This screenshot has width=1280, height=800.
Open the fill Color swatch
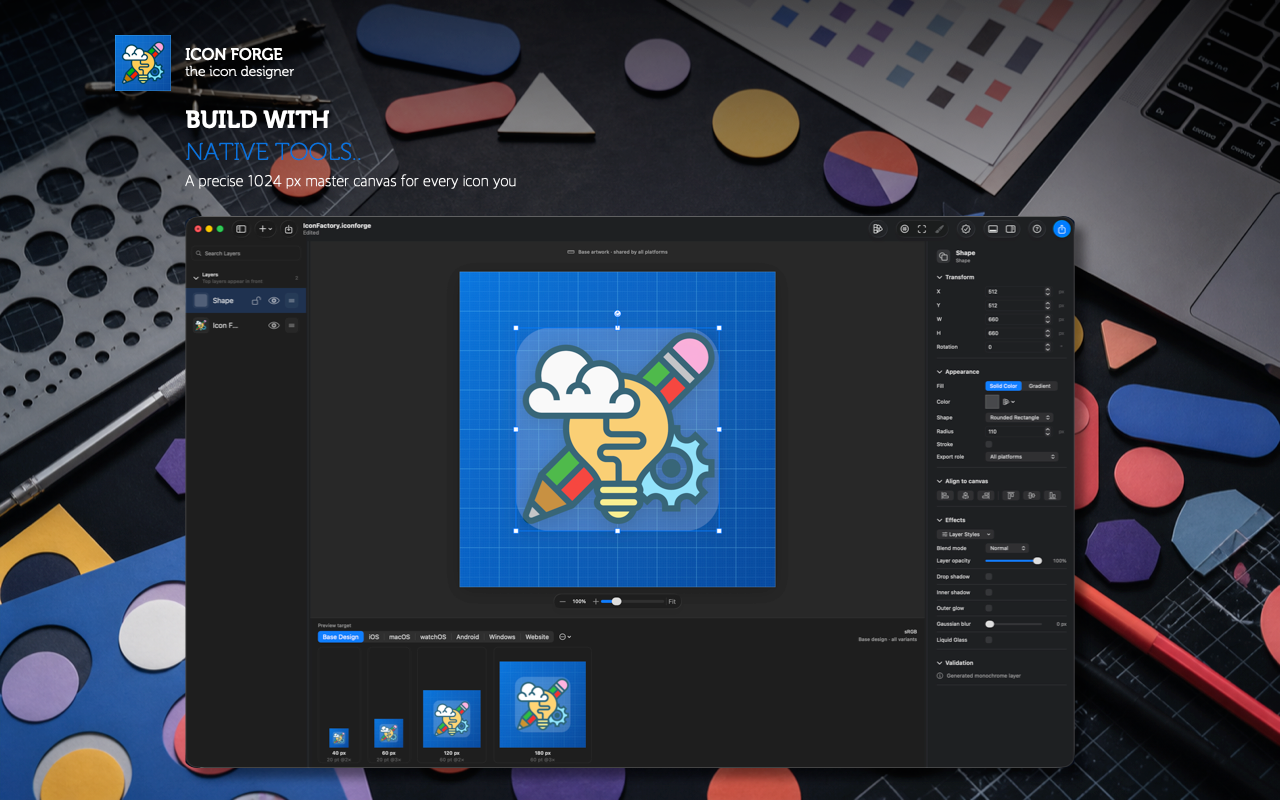tap(992, 402)
